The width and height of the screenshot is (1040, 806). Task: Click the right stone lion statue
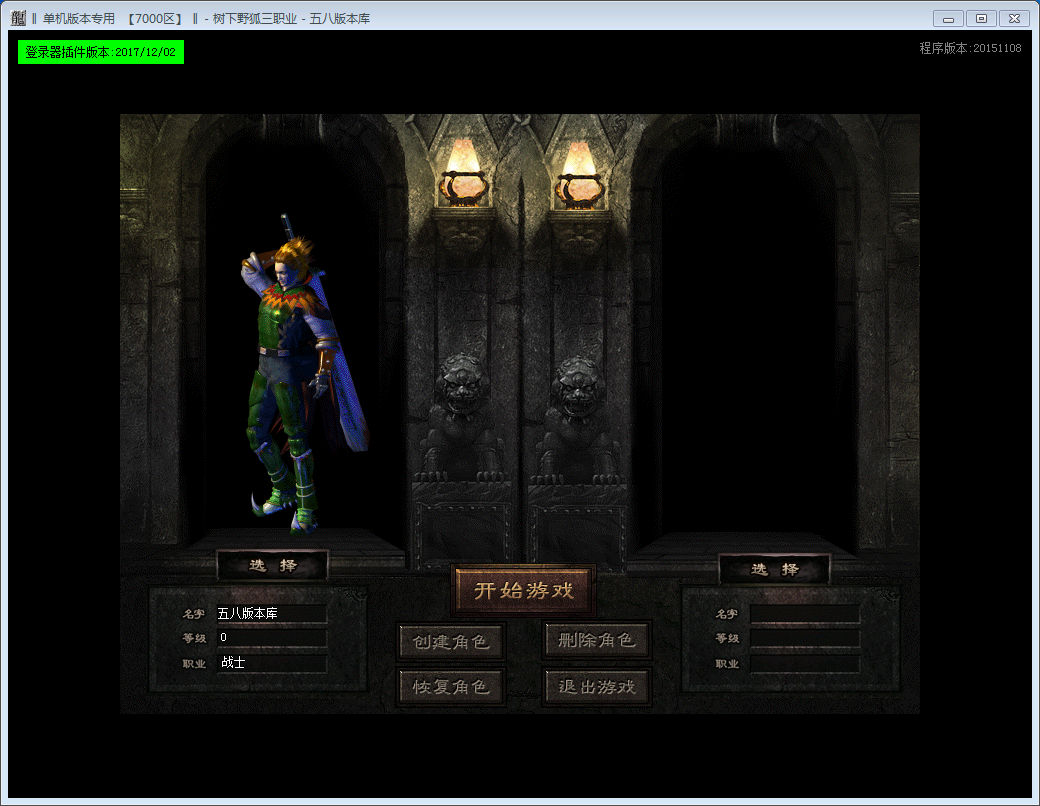coord(578,410)
